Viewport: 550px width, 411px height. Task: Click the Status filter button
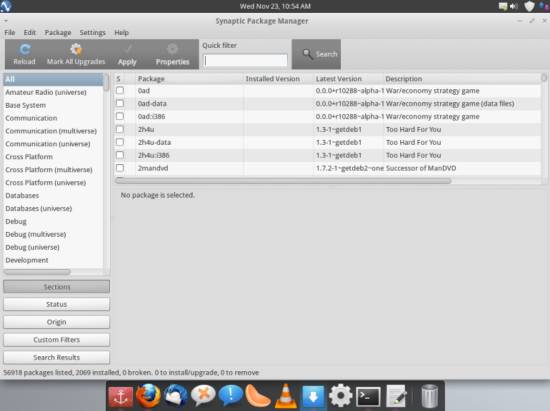(56, 304)
